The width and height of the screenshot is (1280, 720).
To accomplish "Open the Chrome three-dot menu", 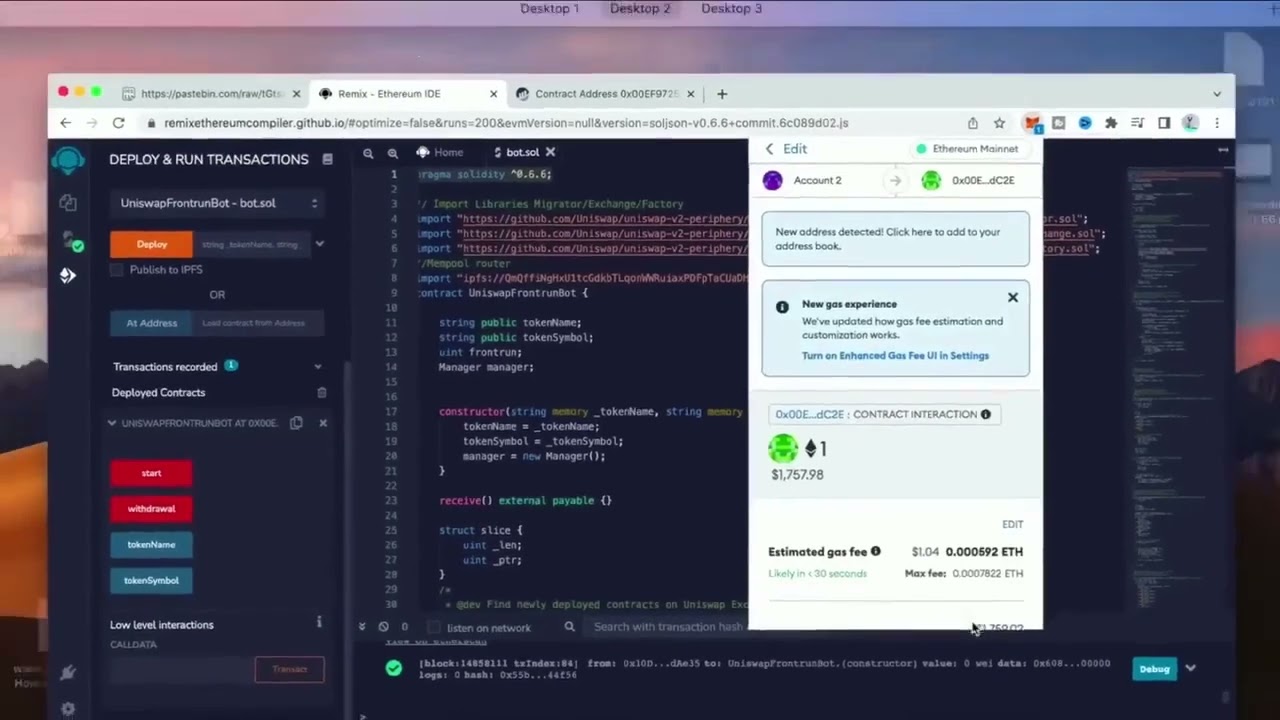I will tap(1217, 123).
